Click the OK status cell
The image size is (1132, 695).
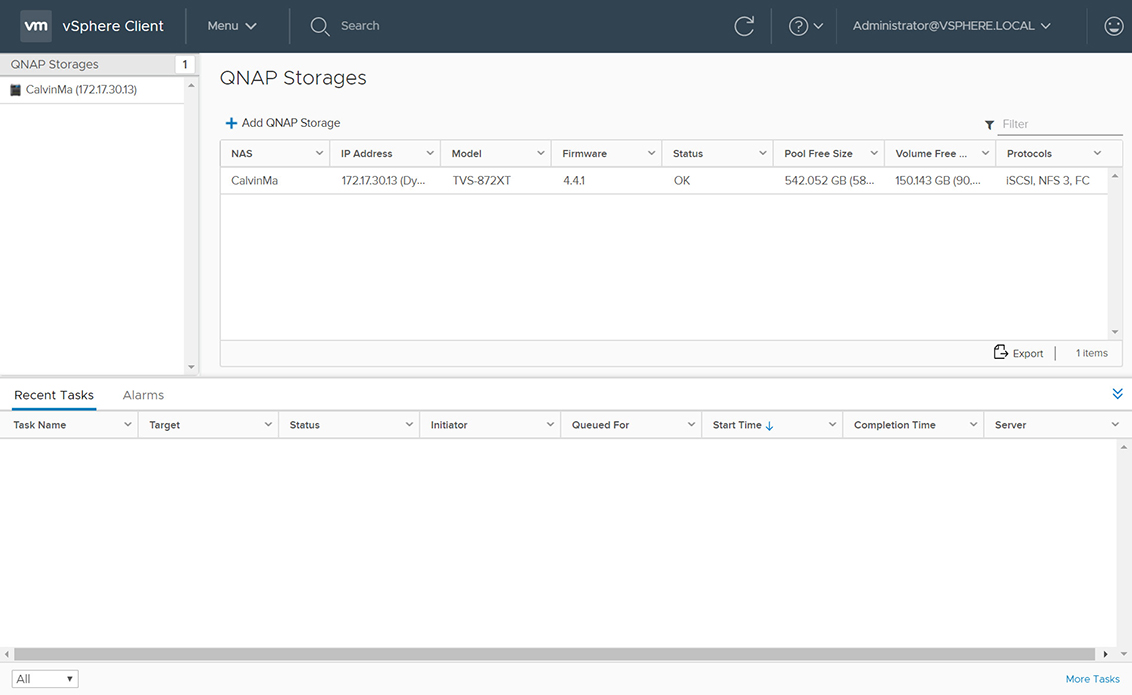tap(682, 180)
